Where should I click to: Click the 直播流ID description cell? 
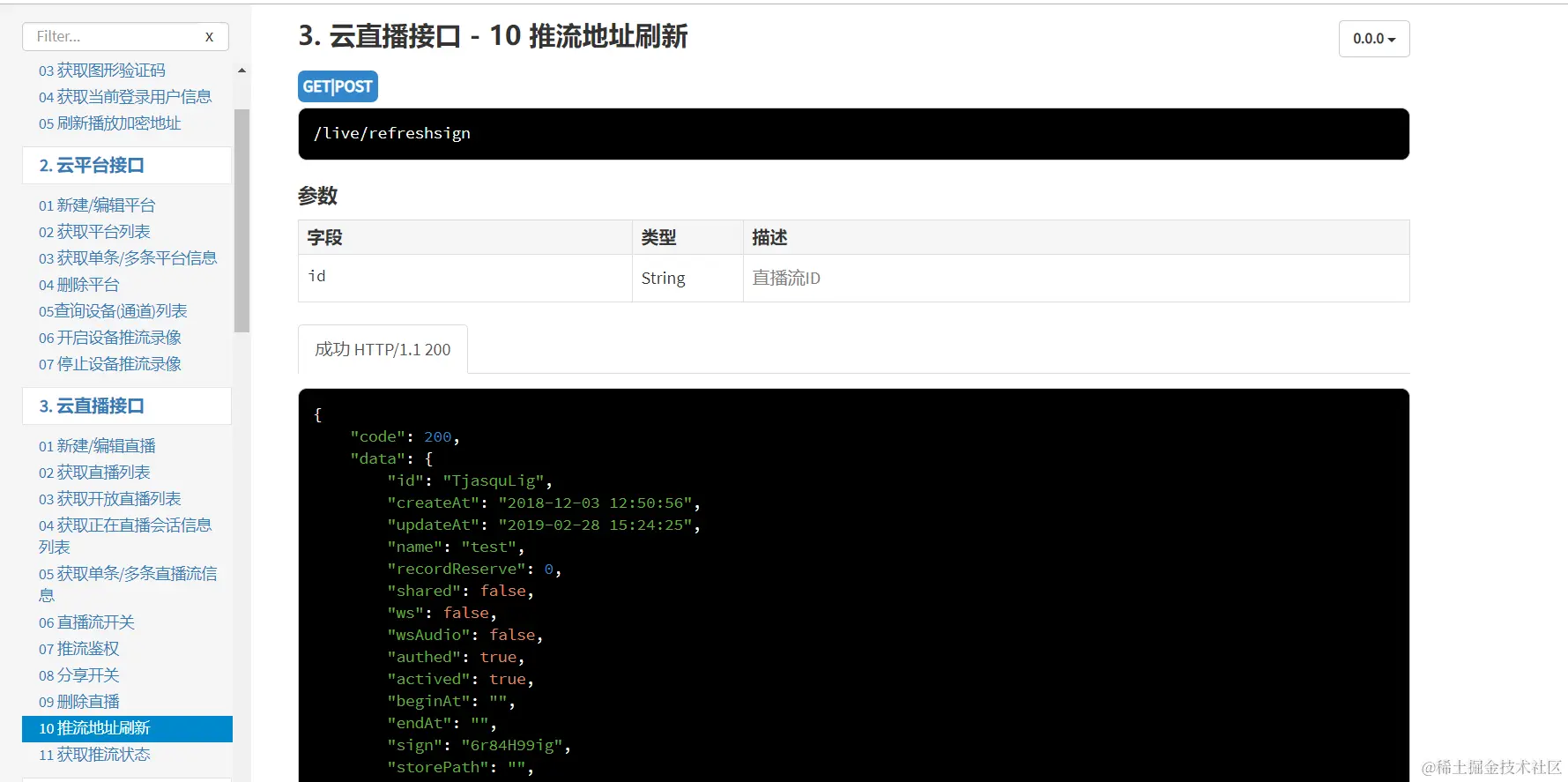coord(1076,278)
